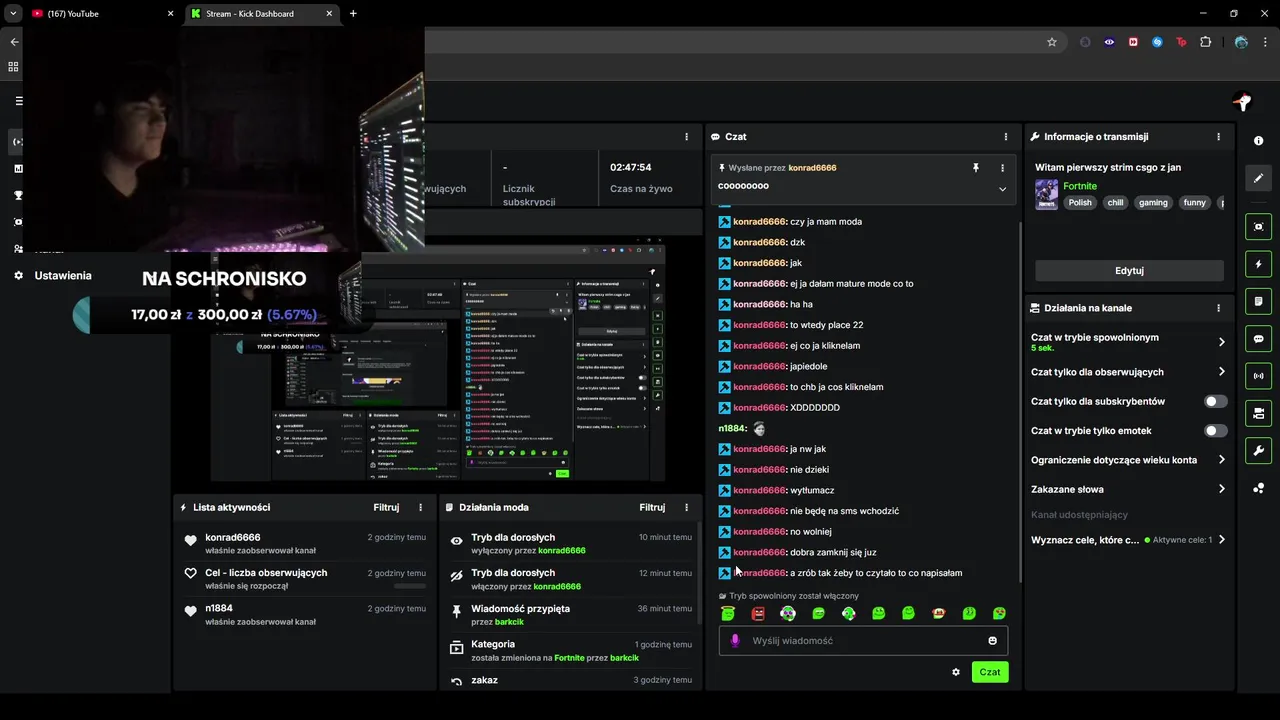Click the gaming stream tag
The height and width of the screenshot is (720, 1280).
pyautogui.click(x=1153, y=202)
